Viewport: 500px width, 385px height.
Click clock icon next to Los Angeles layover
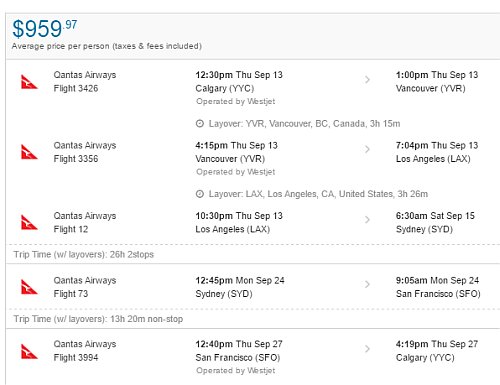pyautogui.click(x=200, y=194)
